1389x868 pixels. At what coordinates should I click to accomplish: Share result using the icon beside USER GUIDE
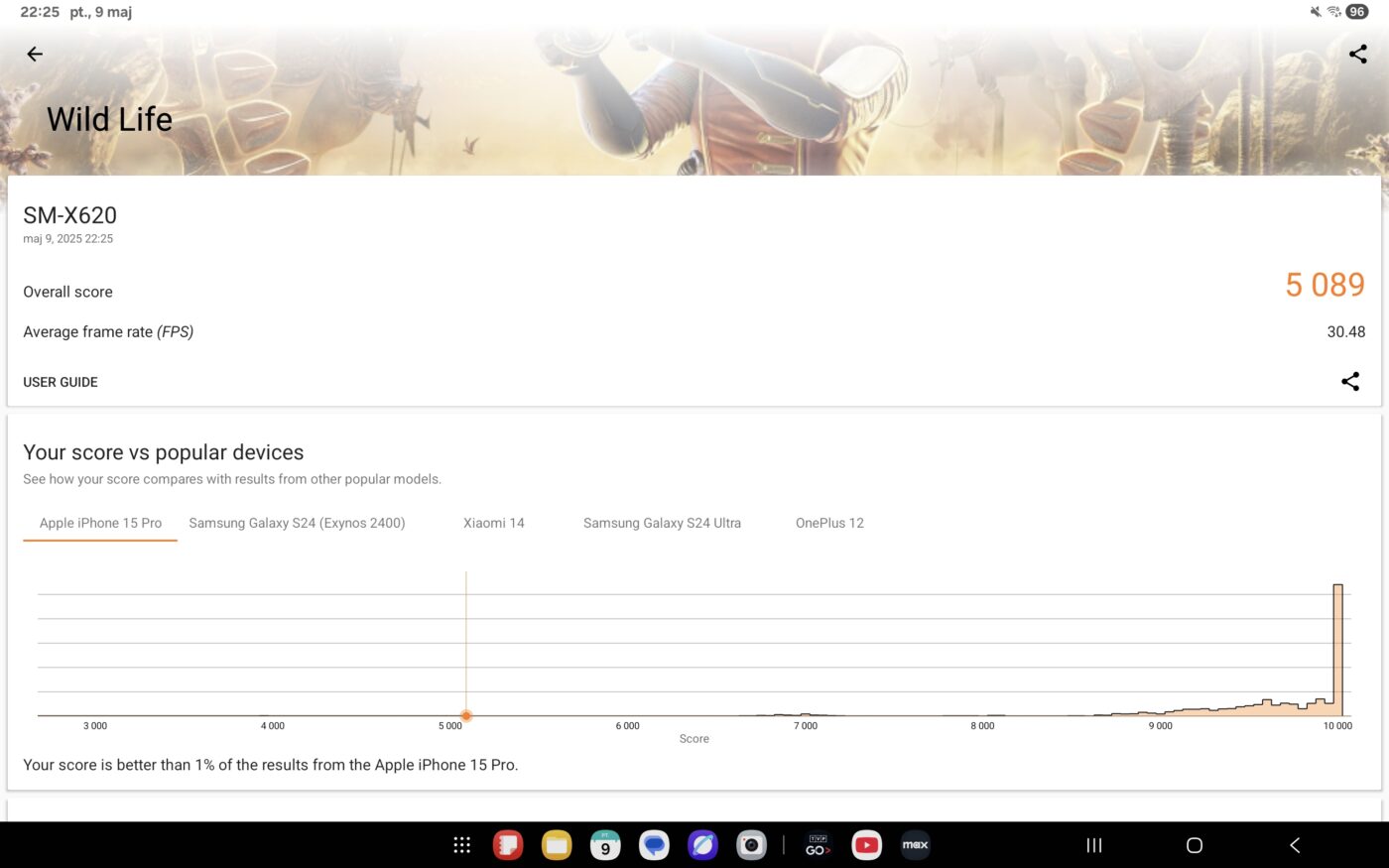1350,381
